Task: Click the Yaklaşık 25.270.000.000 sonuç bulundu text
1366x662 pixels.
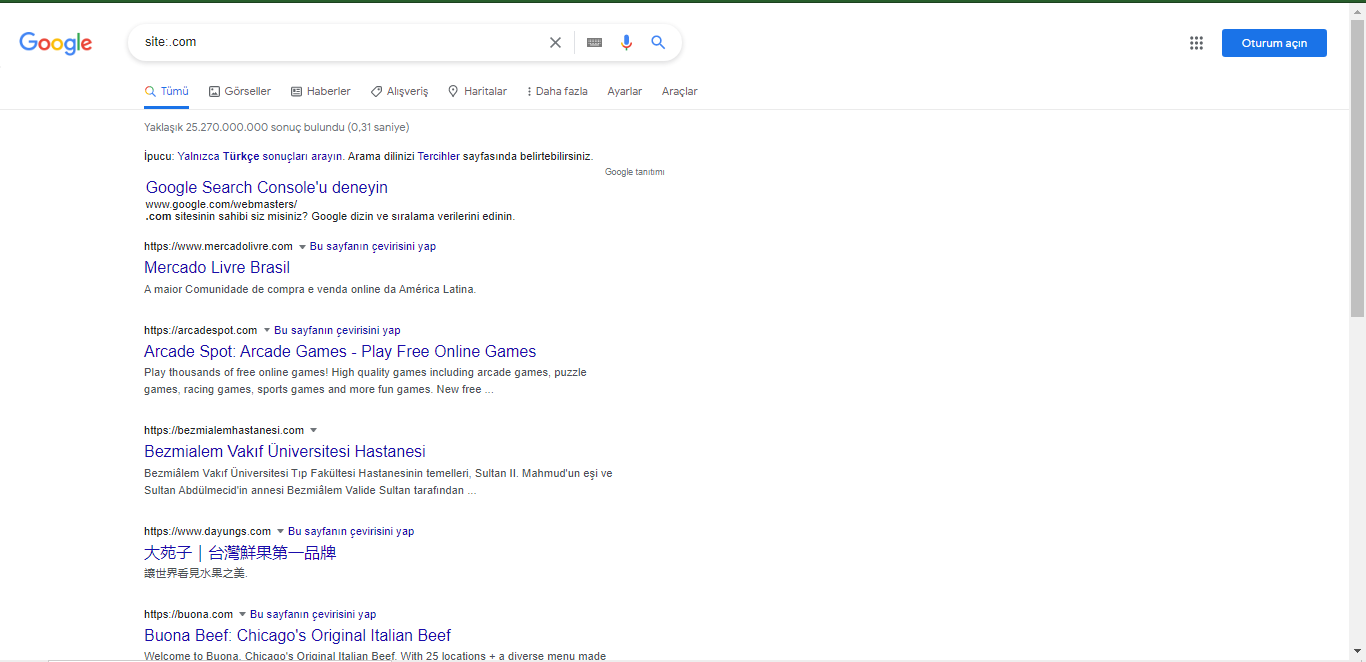Action: coord(277,127)
